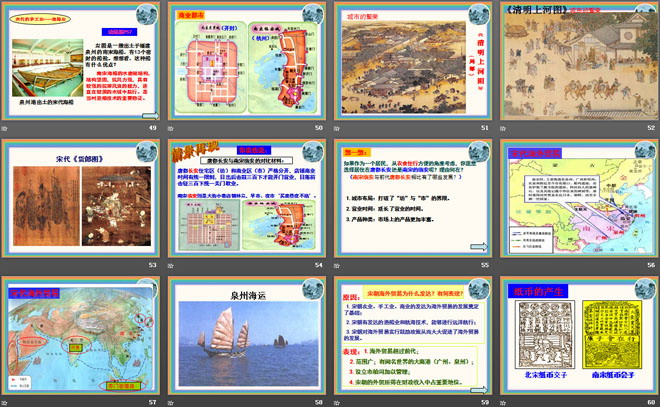
Task: Select slide 55 thumbnail with the 想一想 question
Action: point(413,199)
